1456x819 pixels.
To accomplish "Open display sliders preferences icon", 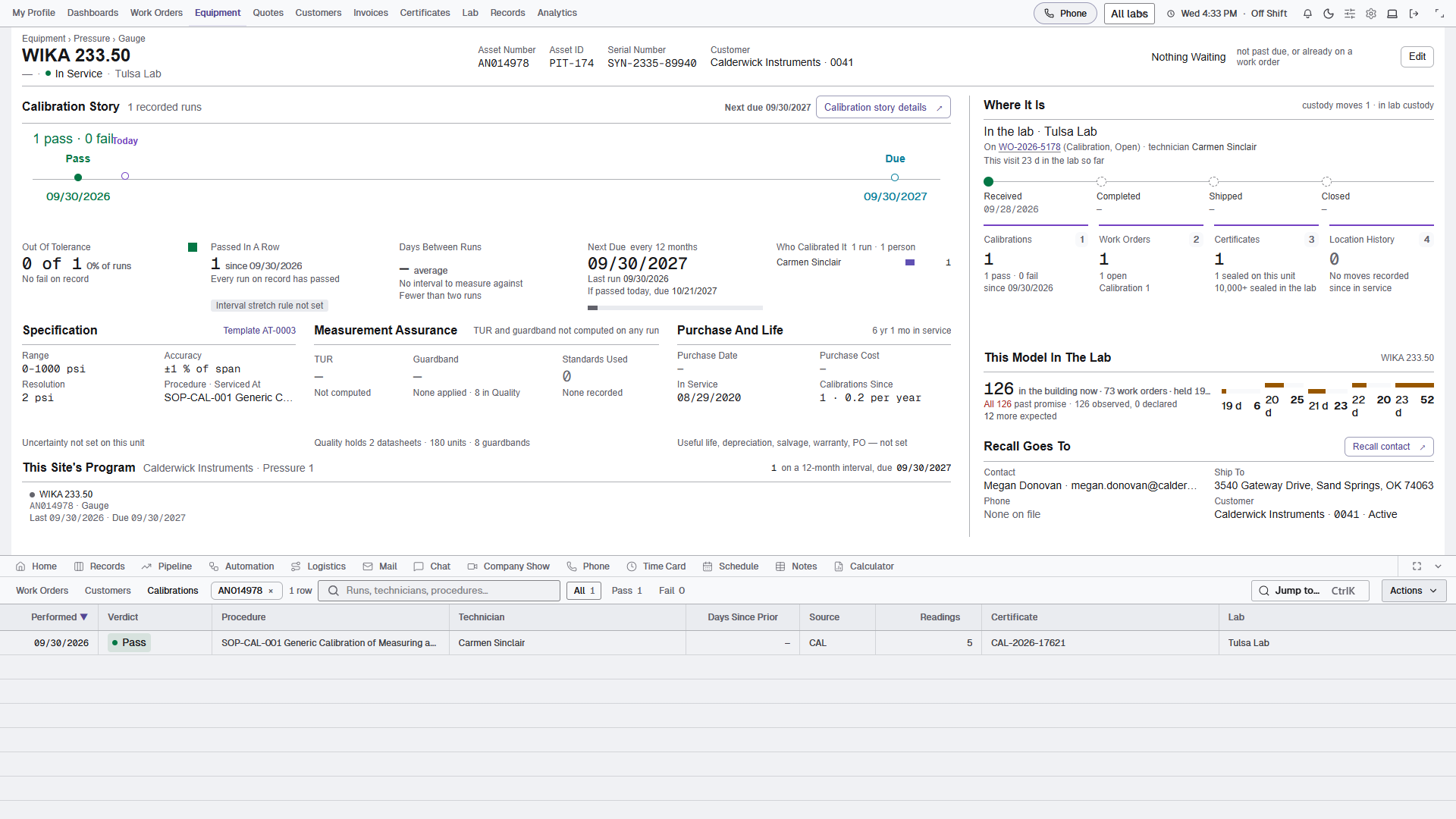I will click(1350, 14).
